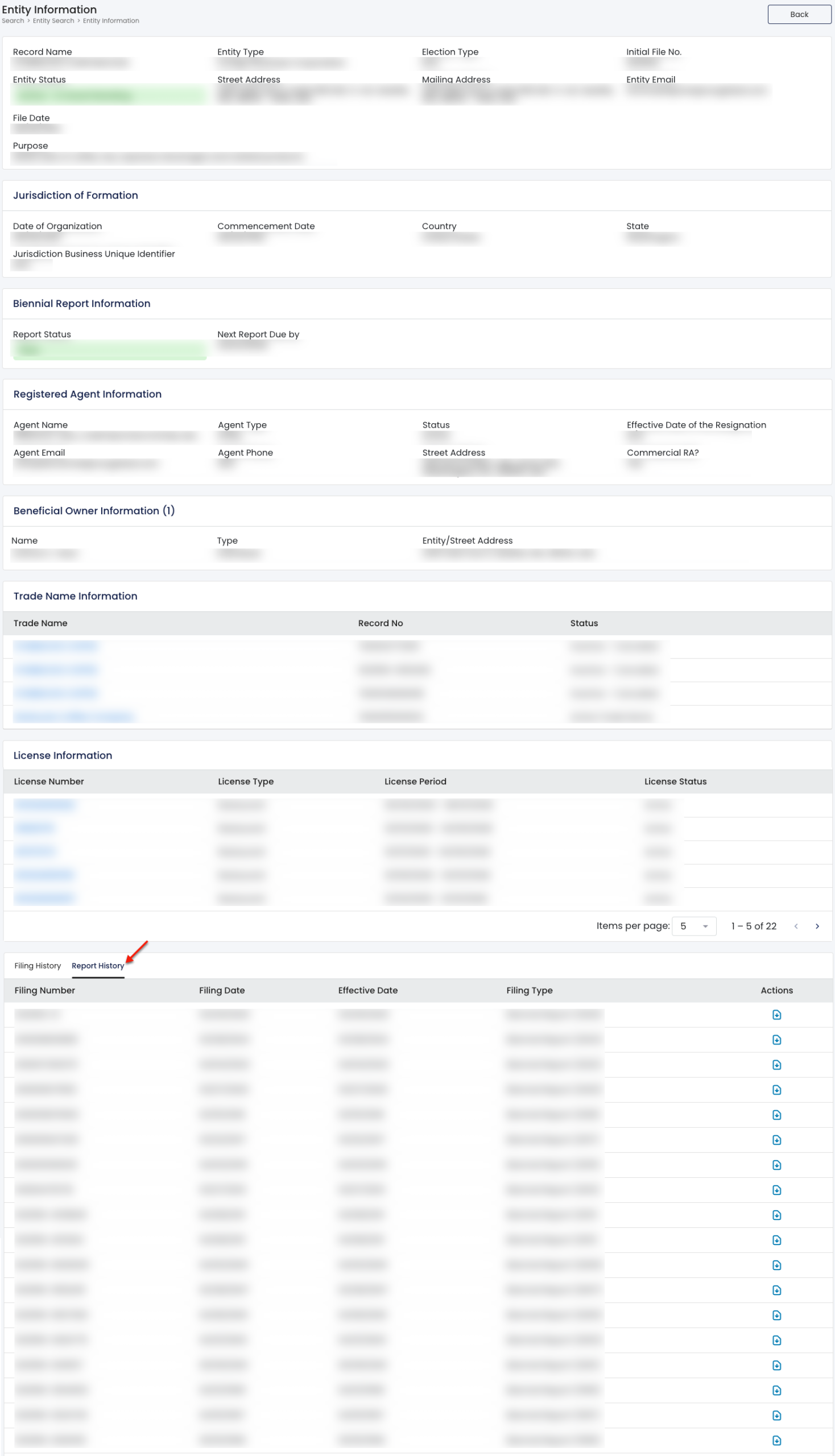
Task: Open the last trade name link
Action: [75, 717]
